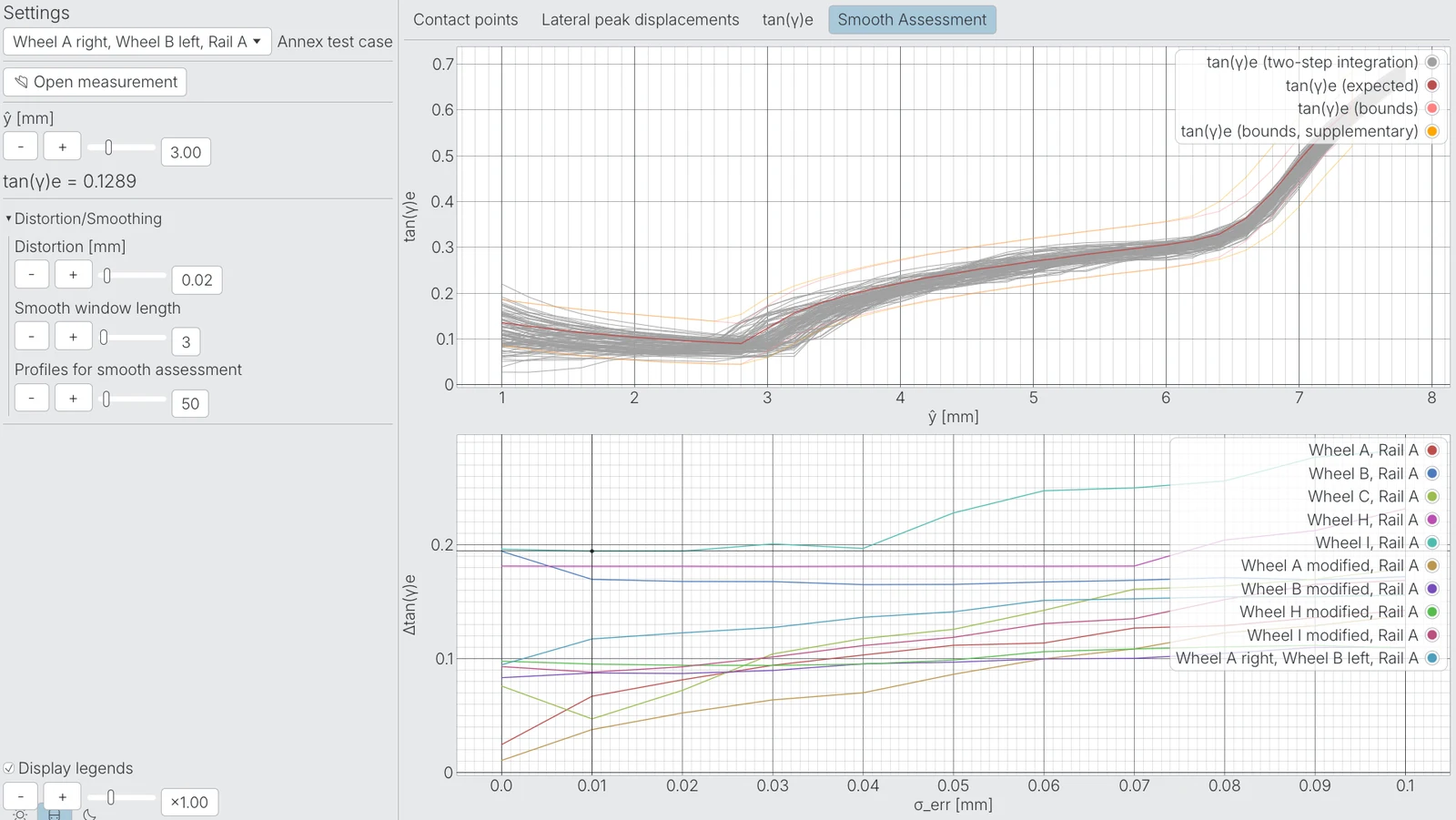Toggle Wheel C, Rail A series visibility

pos(1431,496)
